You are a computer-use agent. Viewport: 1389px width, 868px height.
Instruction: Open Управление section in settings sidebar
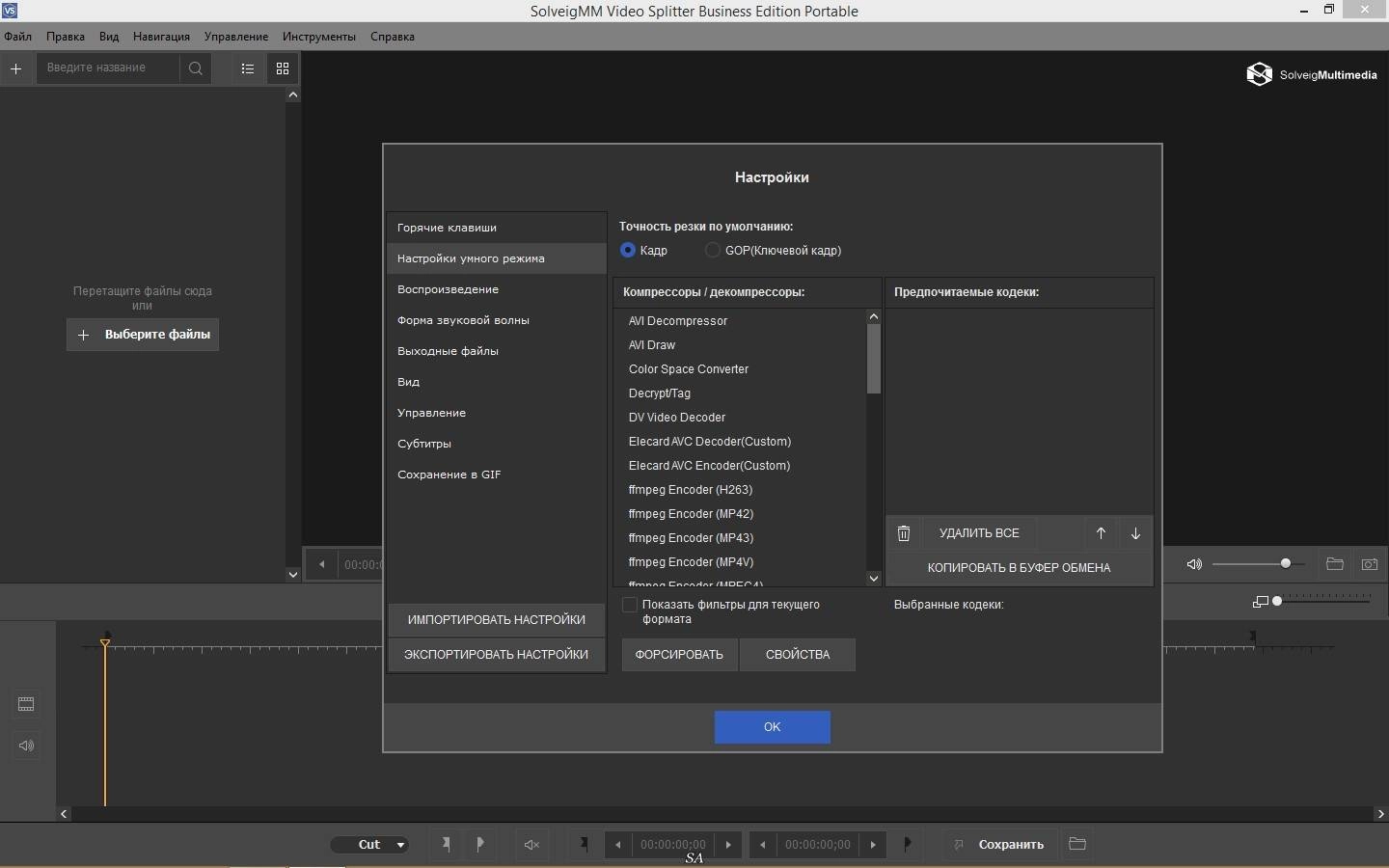(x=496, y=413)
